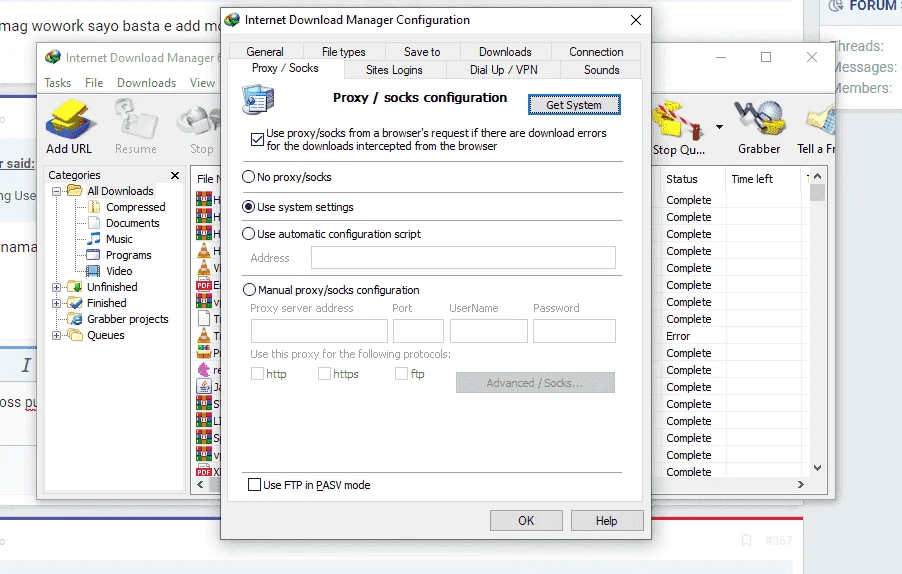Switch to the Save to tab
This screenshot has height=574, width=902.
(422, 52)
